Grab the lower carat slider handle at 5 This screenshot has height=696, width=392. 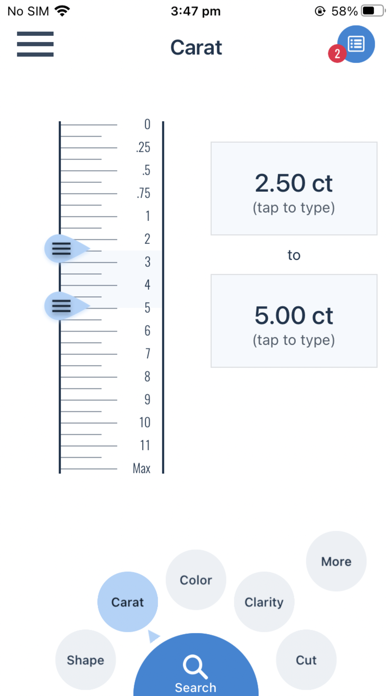click(x=66, y=306)
